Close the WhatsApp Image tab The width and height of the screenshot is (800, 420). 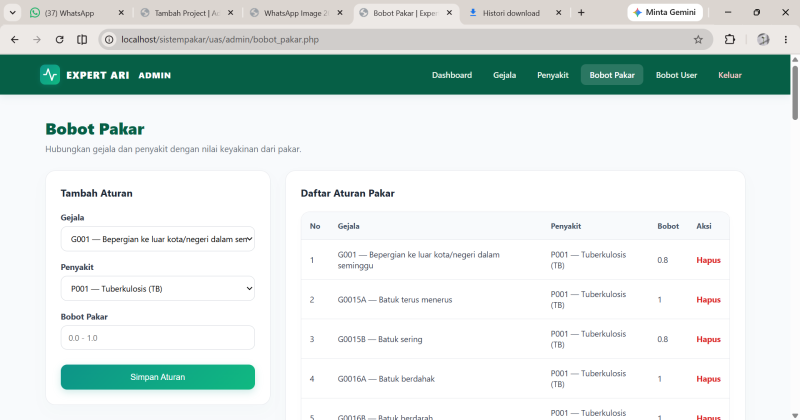(x=340, y=13)
